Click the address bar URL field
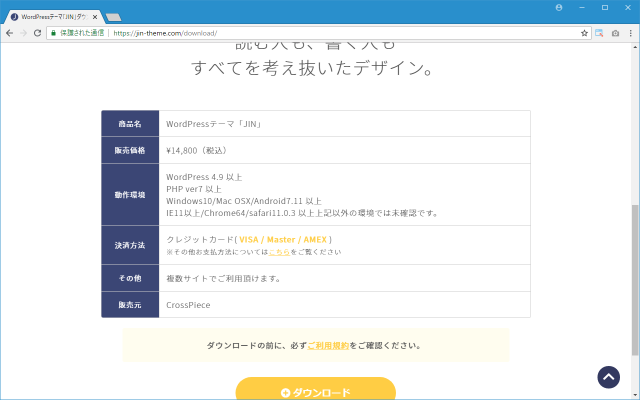640x400 pixels. [318, 33]
